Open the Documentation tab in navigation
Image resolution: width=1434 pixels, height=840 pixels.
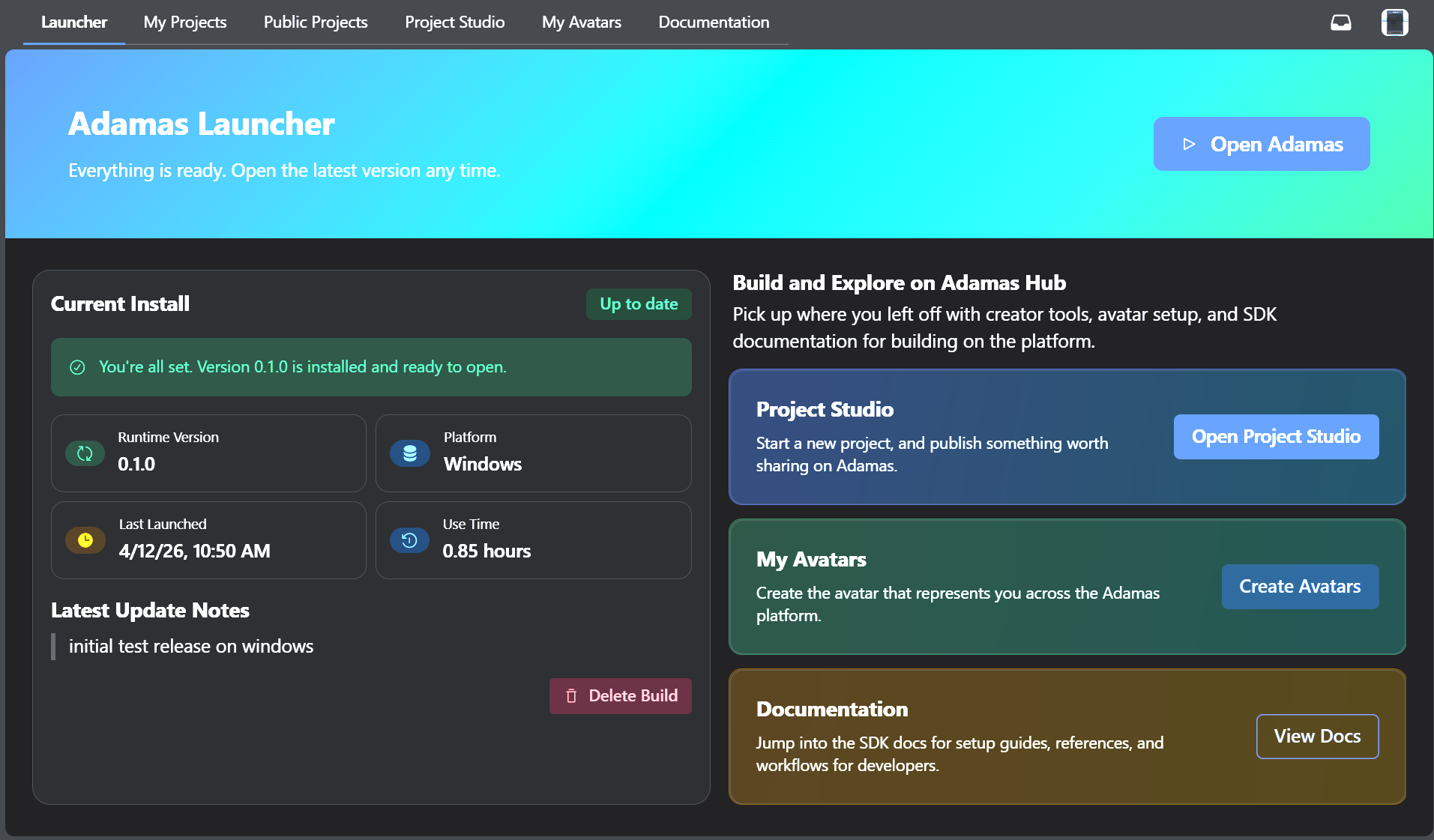coord(714,22)
